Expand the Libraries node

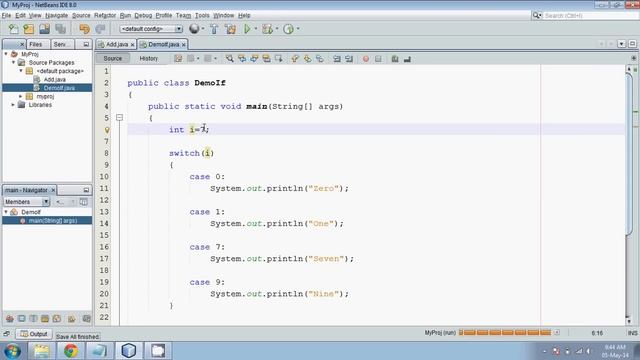tap(13, 105)
